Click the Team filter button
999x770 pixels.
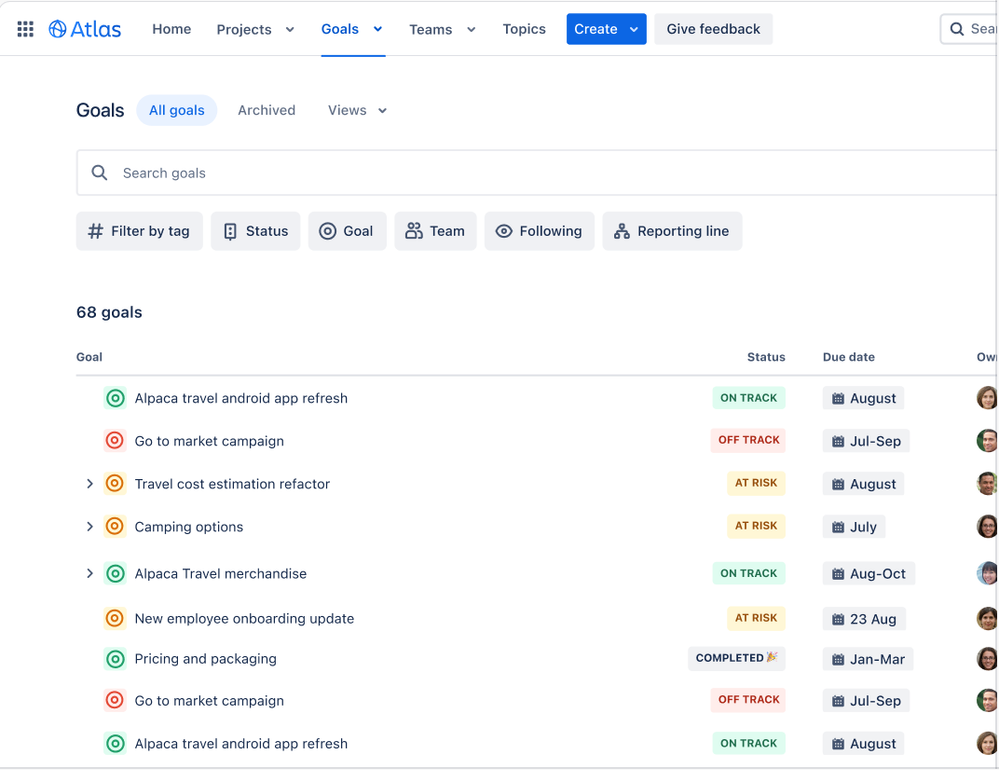click(435, 231)
